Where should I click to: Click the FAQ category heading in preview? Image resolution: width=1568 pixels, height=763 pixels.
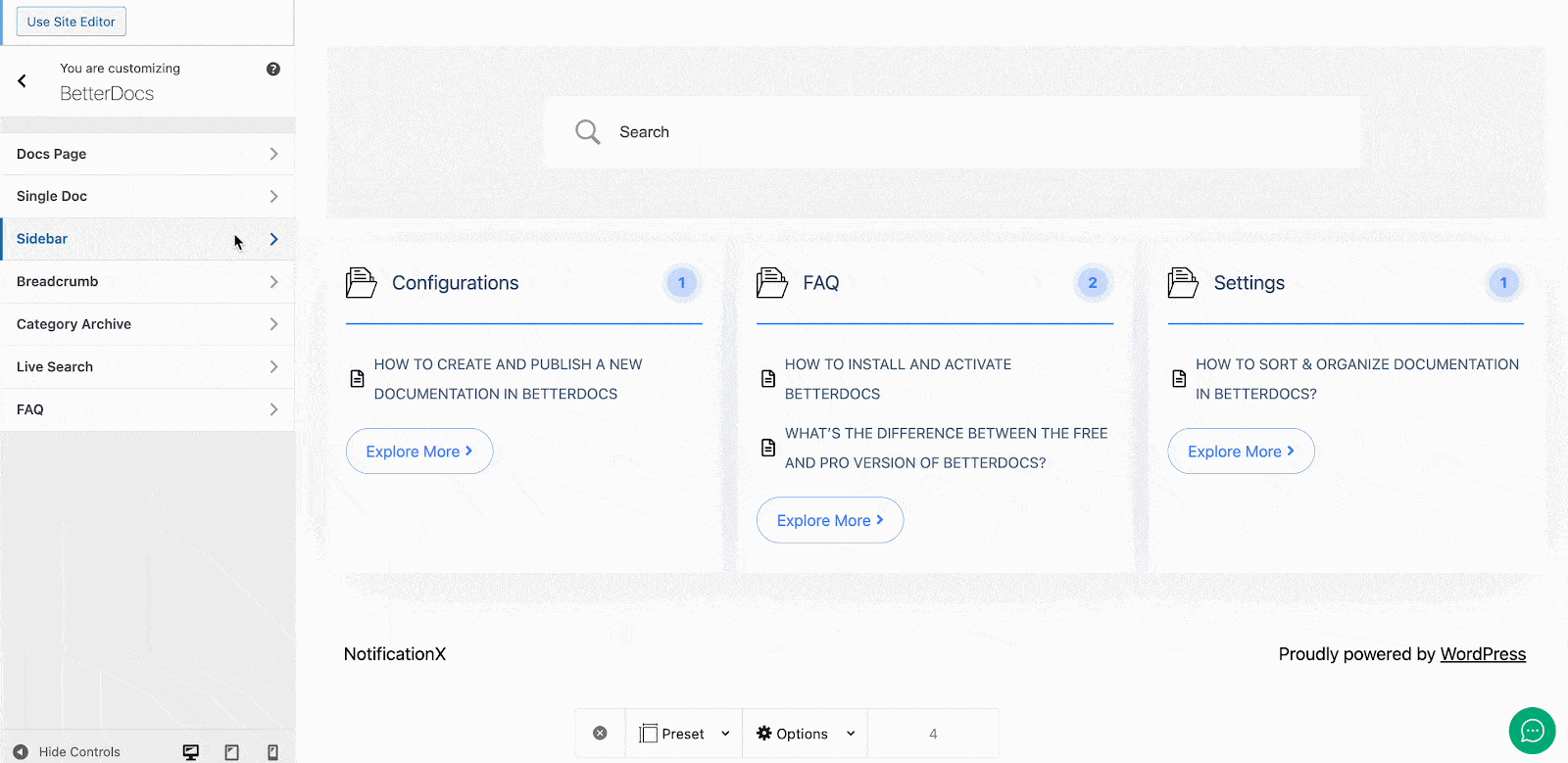[x=821, y=283]
